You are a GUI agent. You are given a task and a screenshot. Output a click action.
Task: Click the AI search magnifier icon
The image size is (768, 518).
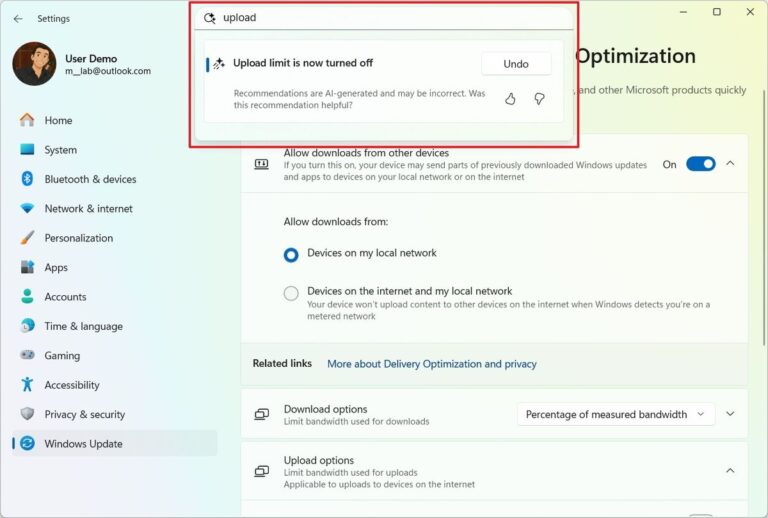point(210,18)
